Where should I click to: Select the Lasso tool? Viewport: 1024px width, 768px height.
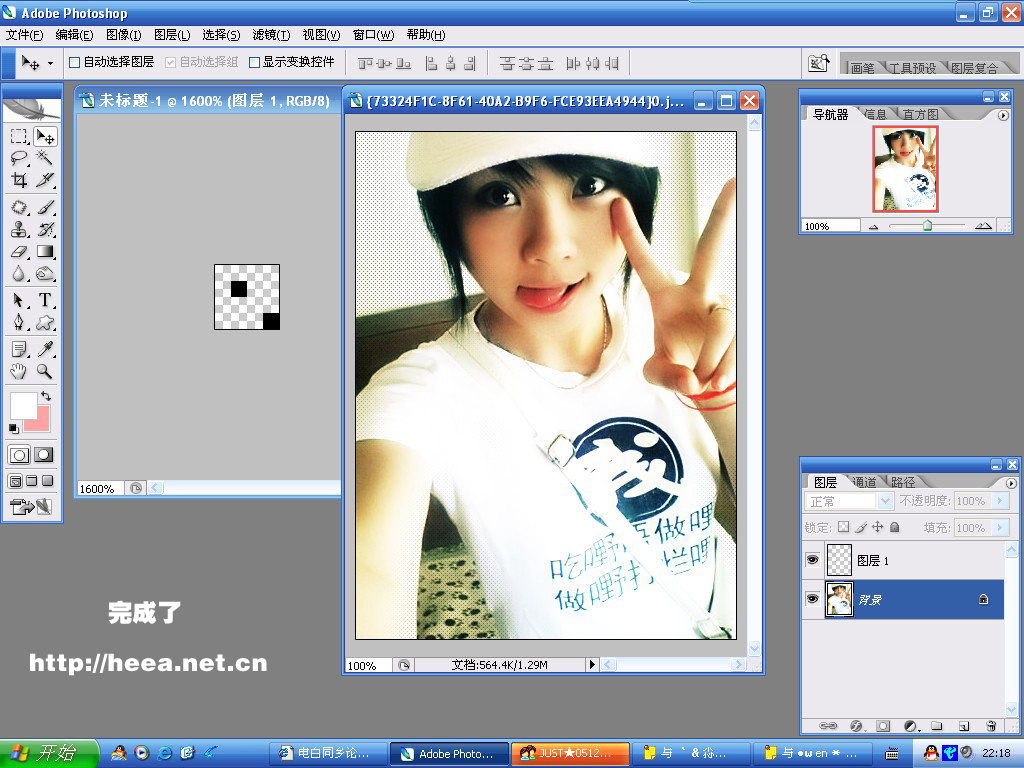19,158
